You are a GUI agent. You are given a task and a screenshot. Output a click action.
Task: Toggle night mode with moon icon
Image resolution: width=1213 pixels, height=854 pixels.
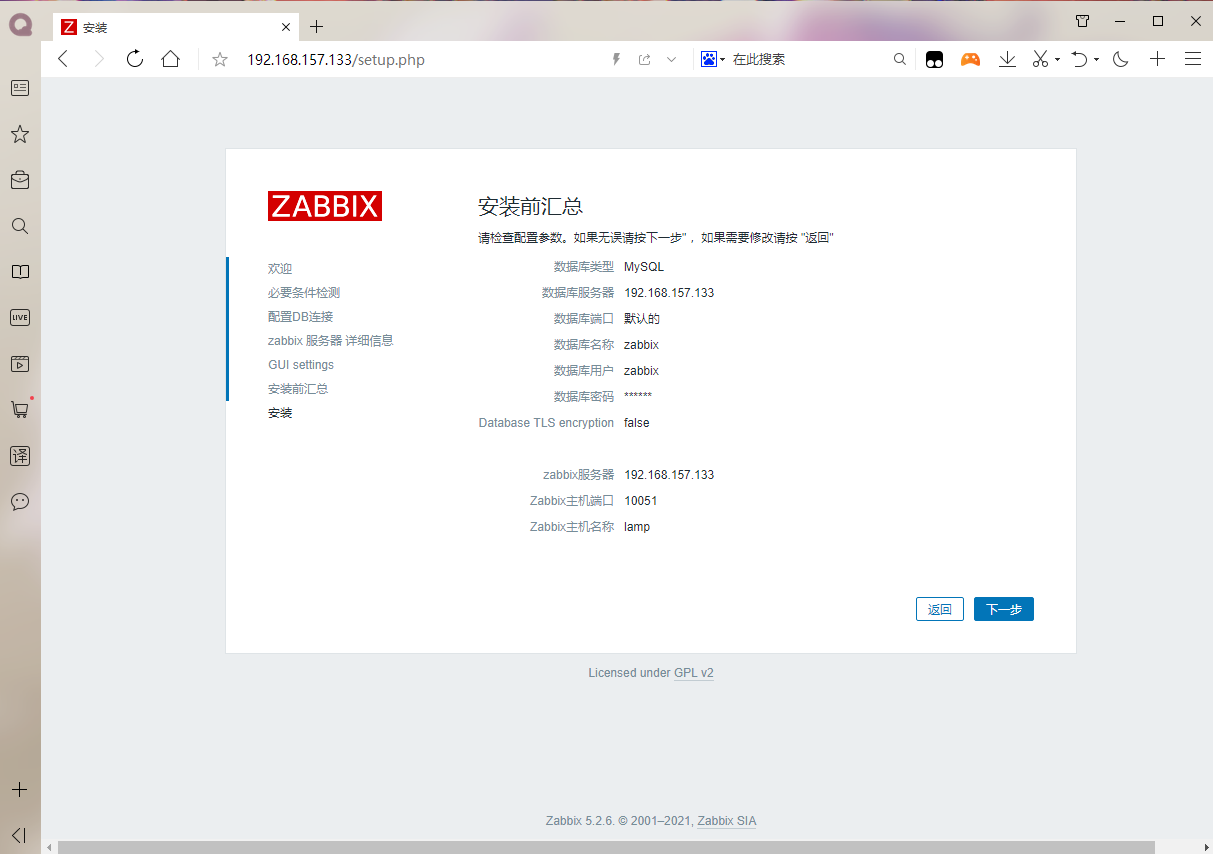[1121, 60]
